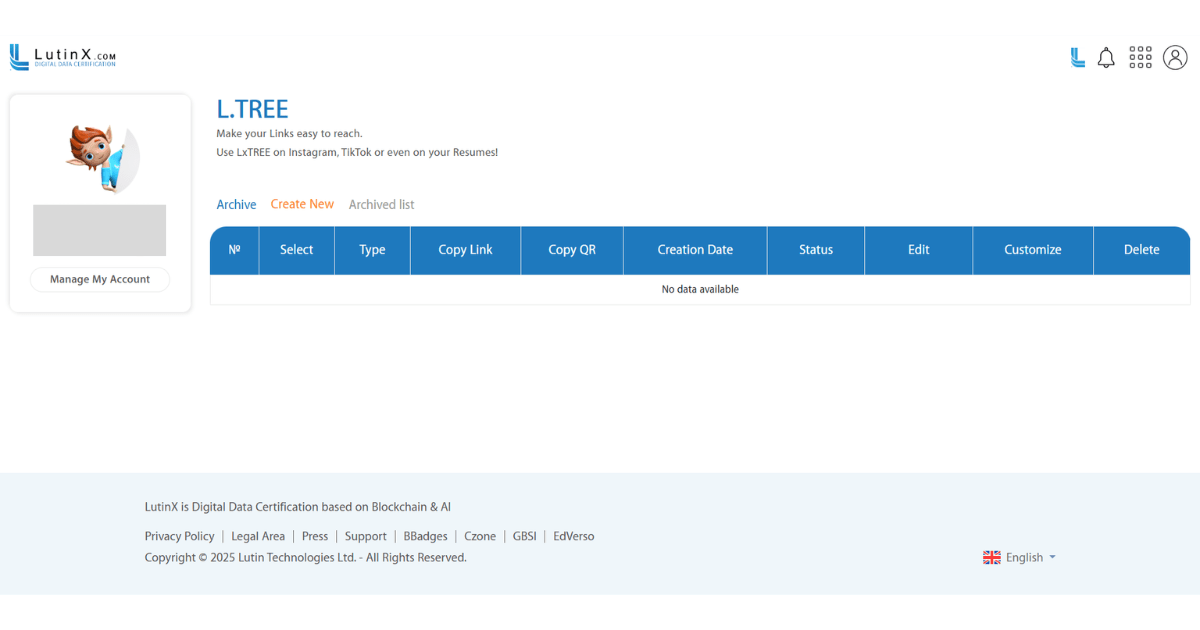This screenshot has height=630, width=1200.
Task: Open the Archived list tab
Action: click(381, 205)
